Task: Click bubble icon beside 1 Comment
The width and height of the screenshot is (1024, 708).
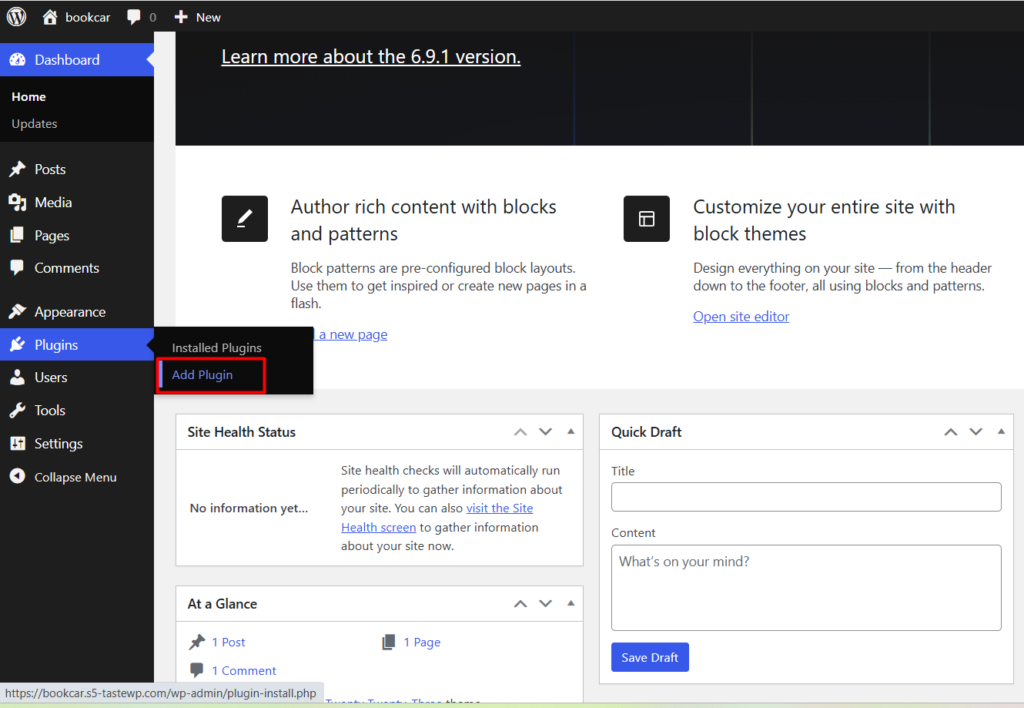Action: 197,670
